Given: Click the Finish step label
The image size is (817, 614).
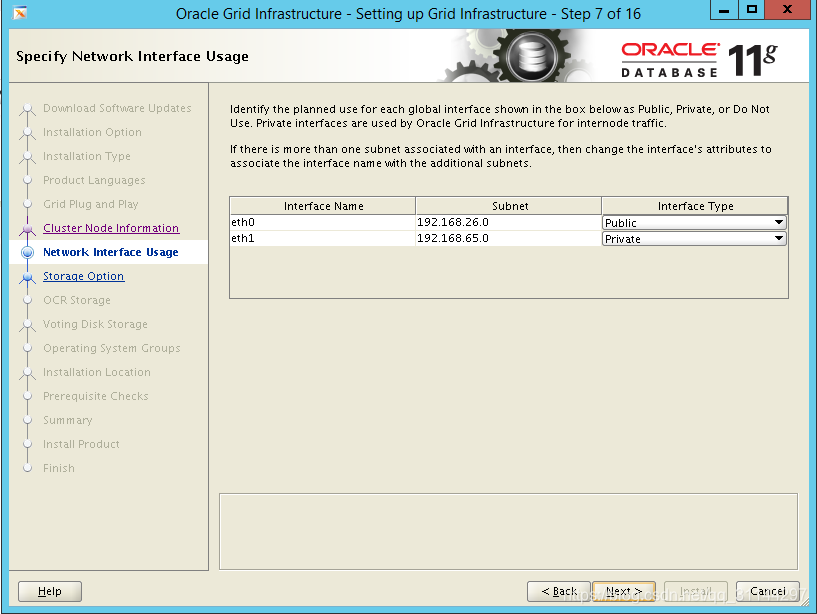Looking at the screenshot, I should 59,468.
